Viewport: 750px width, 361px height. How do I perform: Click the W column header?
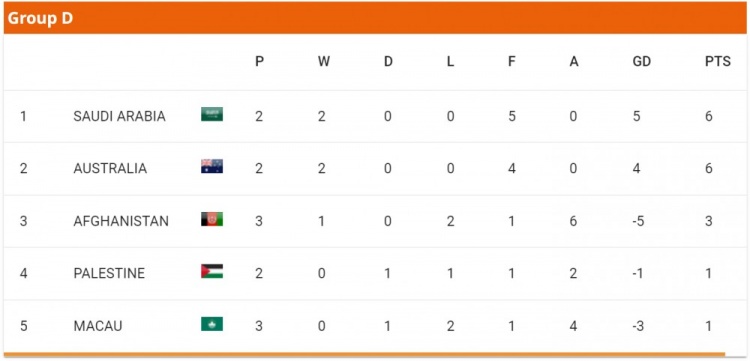pos(324,61)
